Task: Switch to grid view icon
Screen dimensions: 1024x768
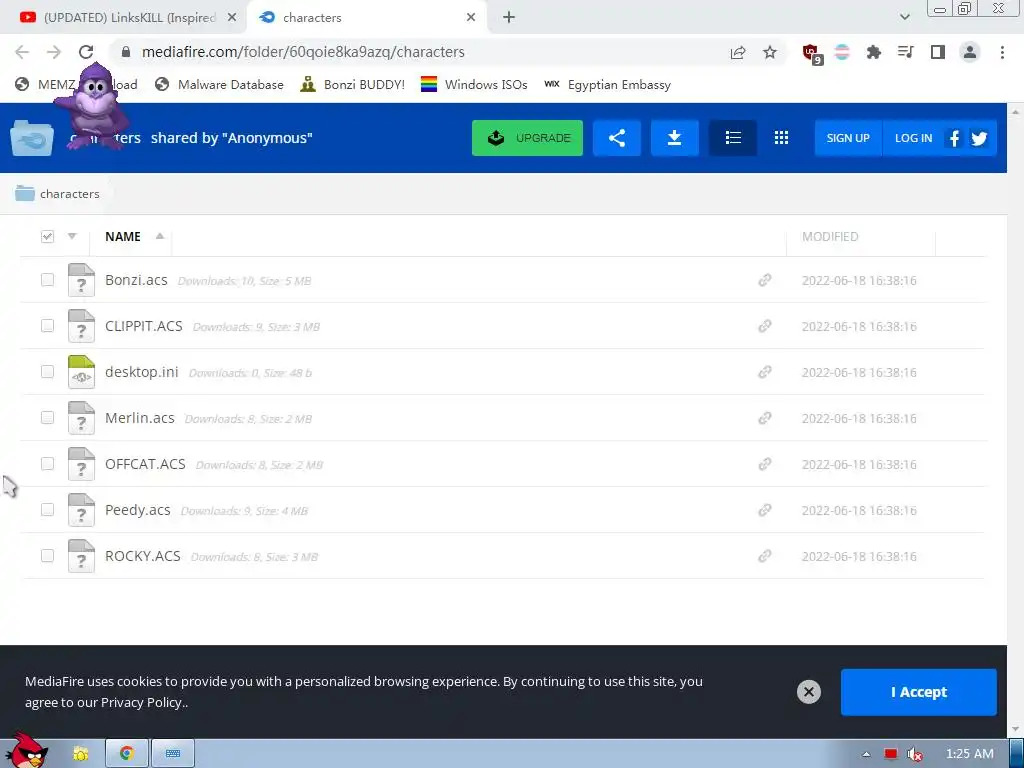Action: [x=781, y=138]
